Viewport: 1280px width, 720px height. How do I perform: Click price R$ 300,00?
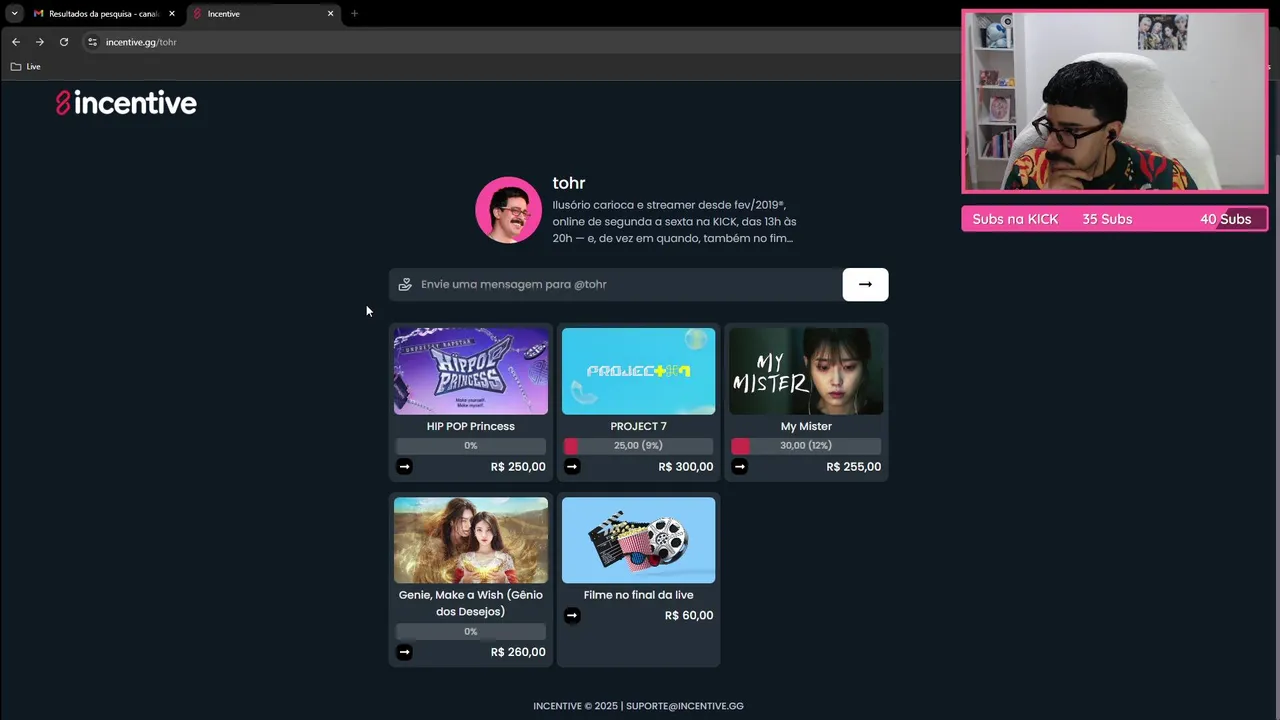pos(686,467)
